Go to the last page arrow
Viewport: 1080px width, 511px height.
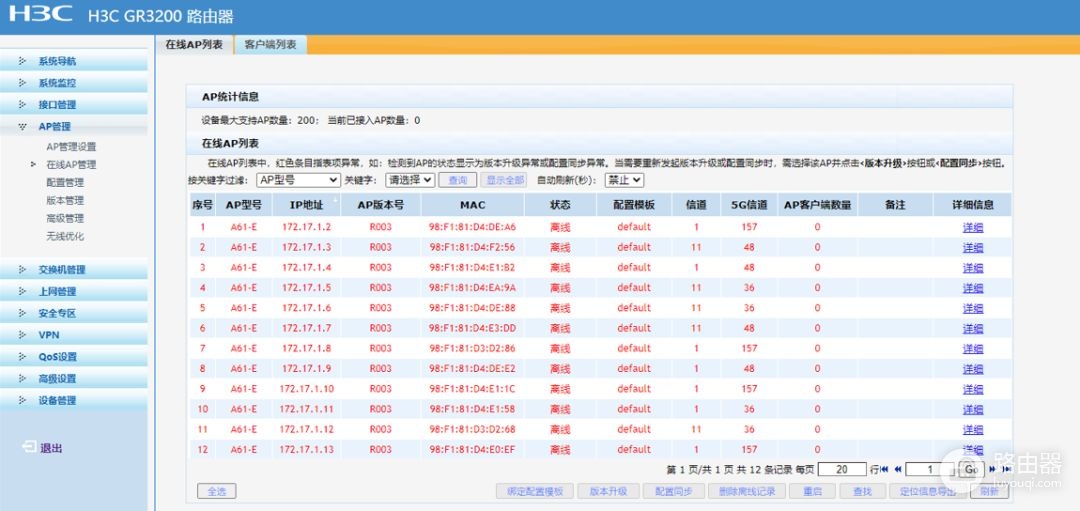[1006, 469]
